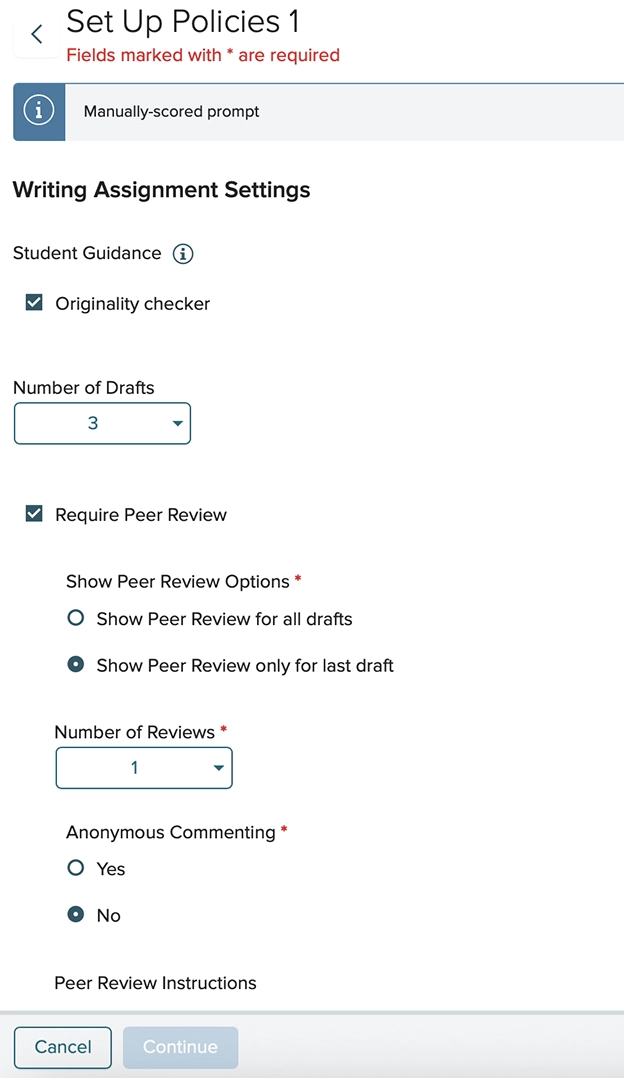Click the Cancel button

(x=62, y=1047)
